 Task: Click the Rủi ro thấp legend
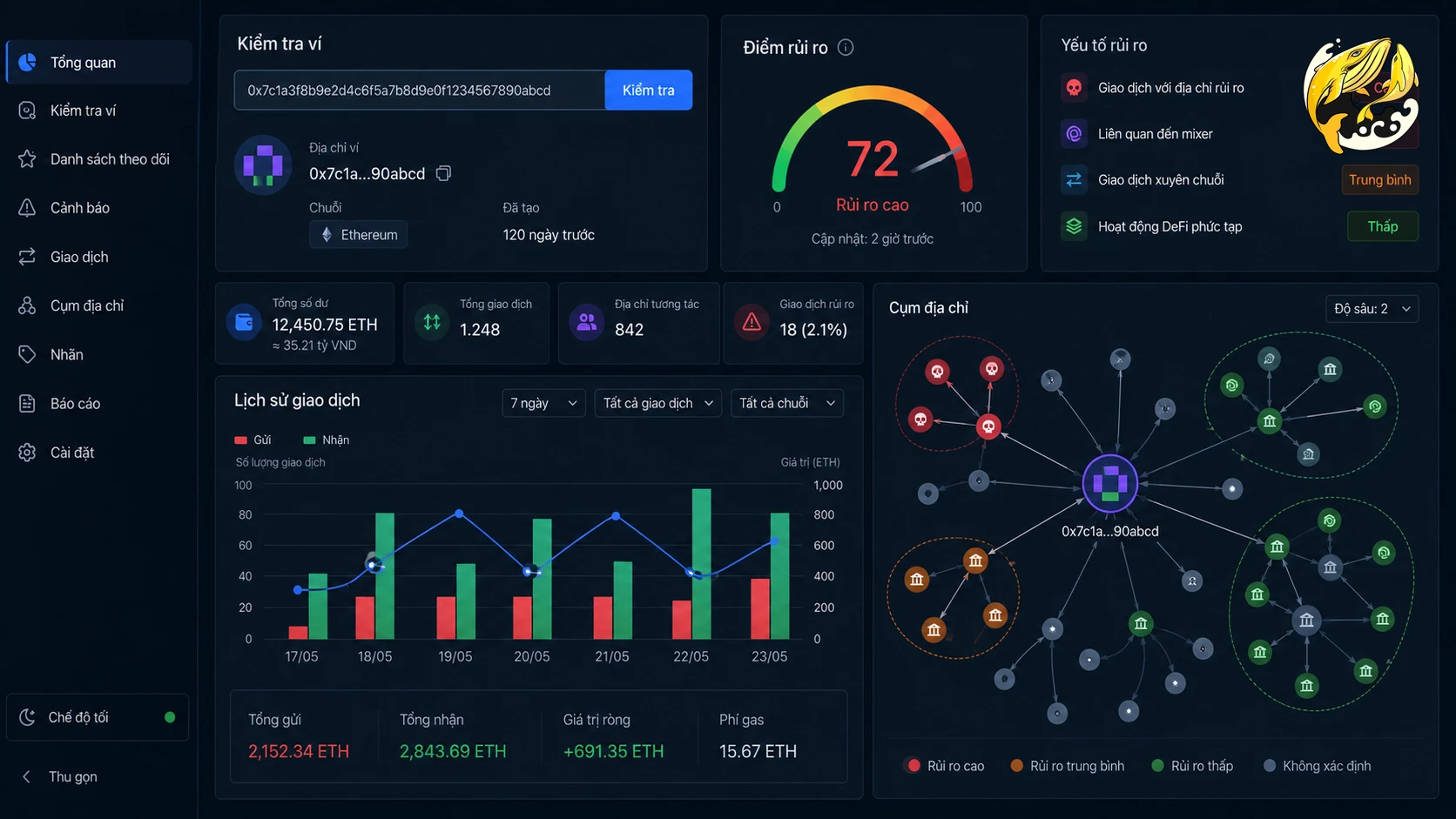[1192, 766]
